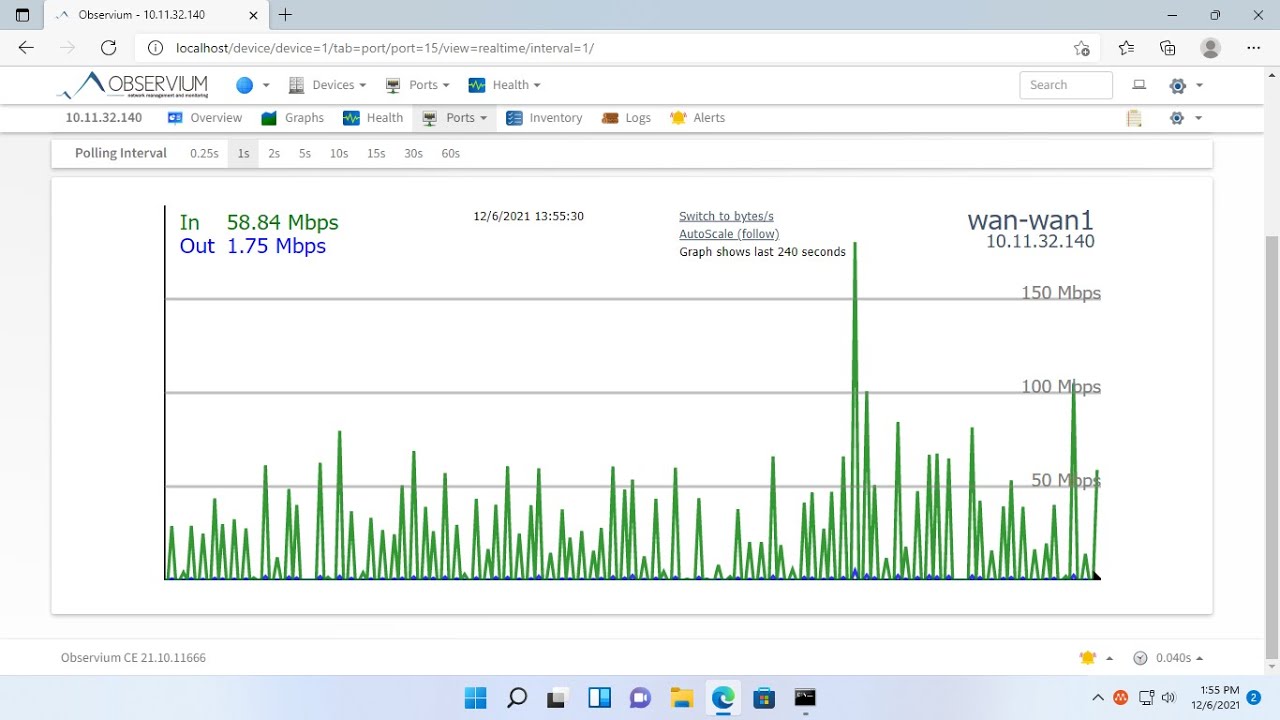
Task: Open browser Collections icon
Action: pyautogui.click(x=1168, y=47)
